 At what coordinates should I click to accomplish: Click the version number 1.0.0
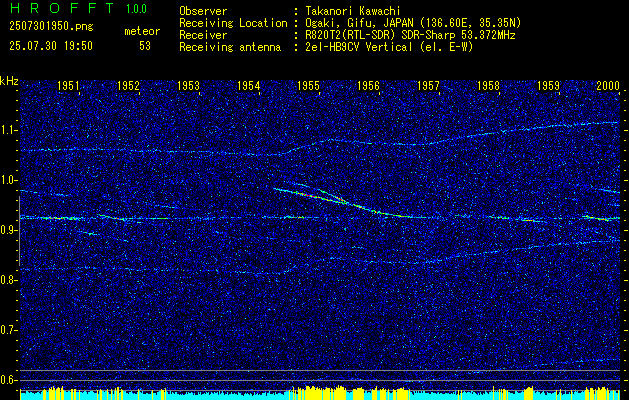[x=136, y=9]
